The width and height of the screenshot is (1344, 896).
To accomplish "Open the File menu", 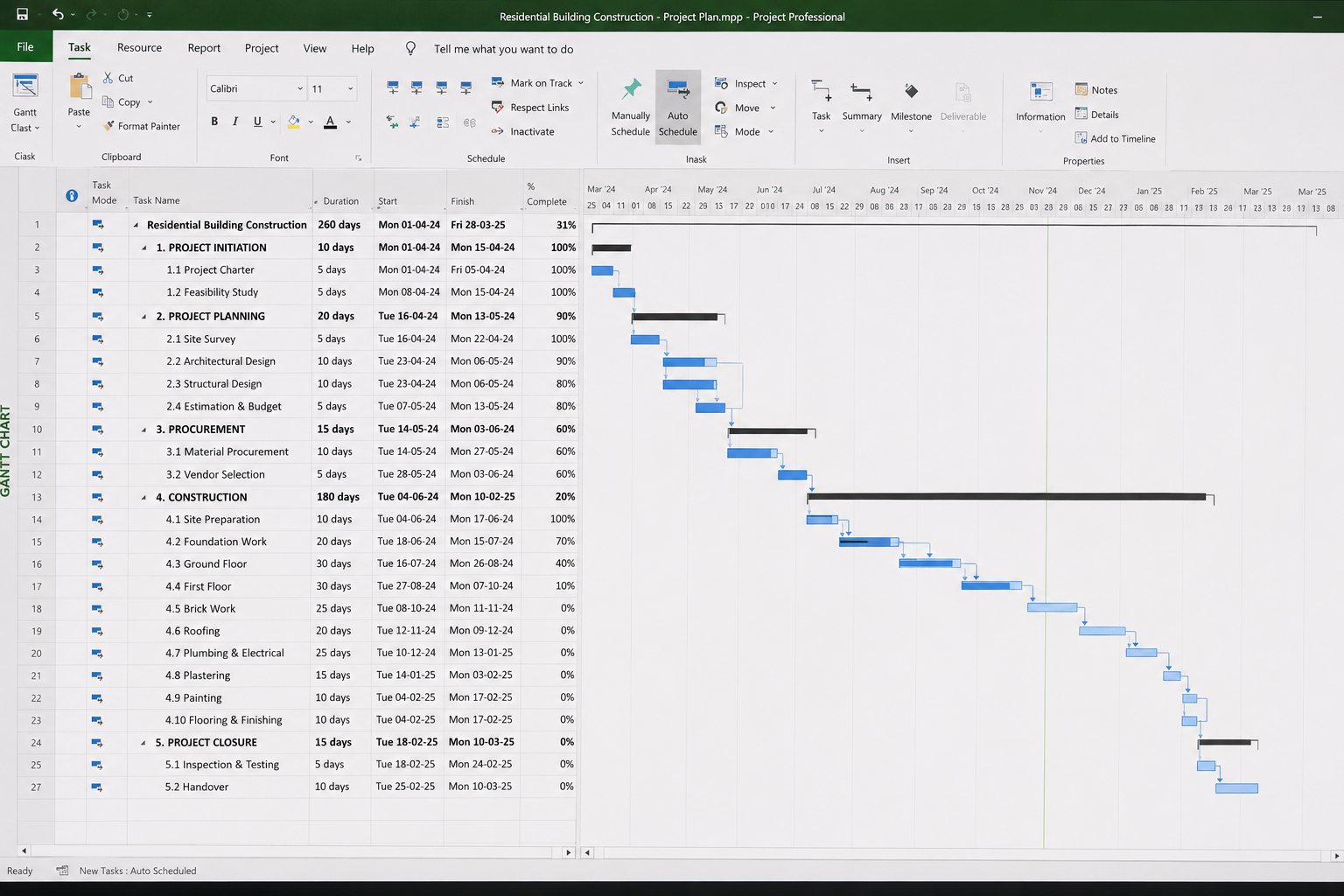I will pos(25,47).
